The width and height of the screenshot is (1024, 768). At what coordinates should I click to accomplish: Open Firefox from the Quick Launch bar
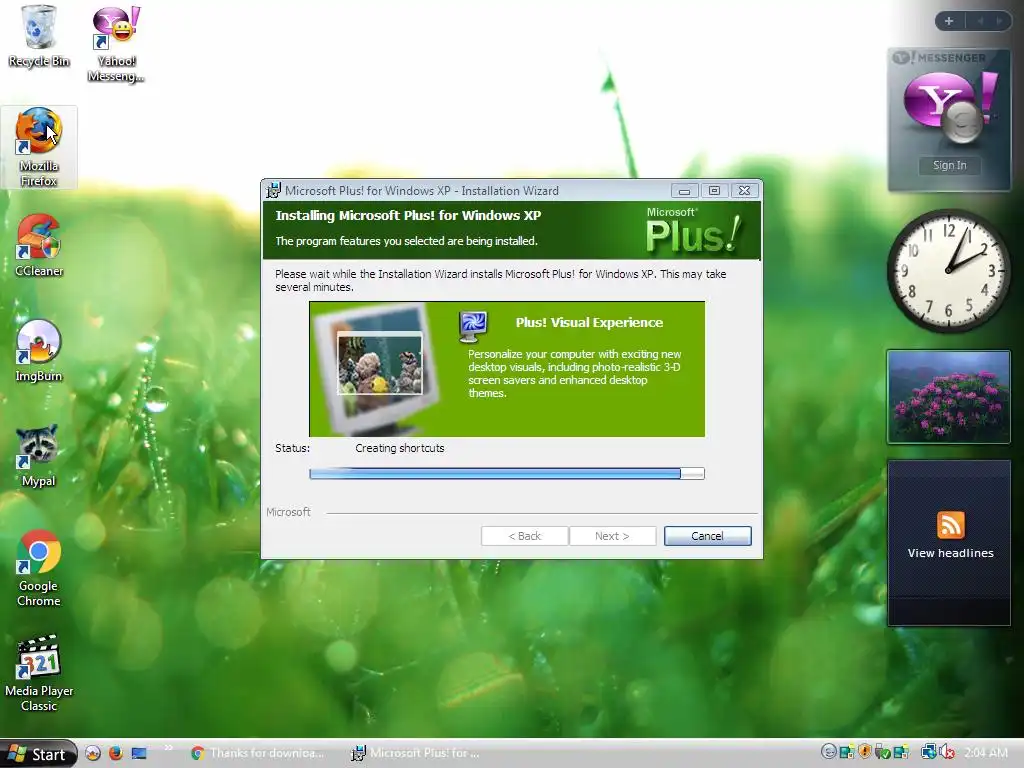click(x=116, y=753)
